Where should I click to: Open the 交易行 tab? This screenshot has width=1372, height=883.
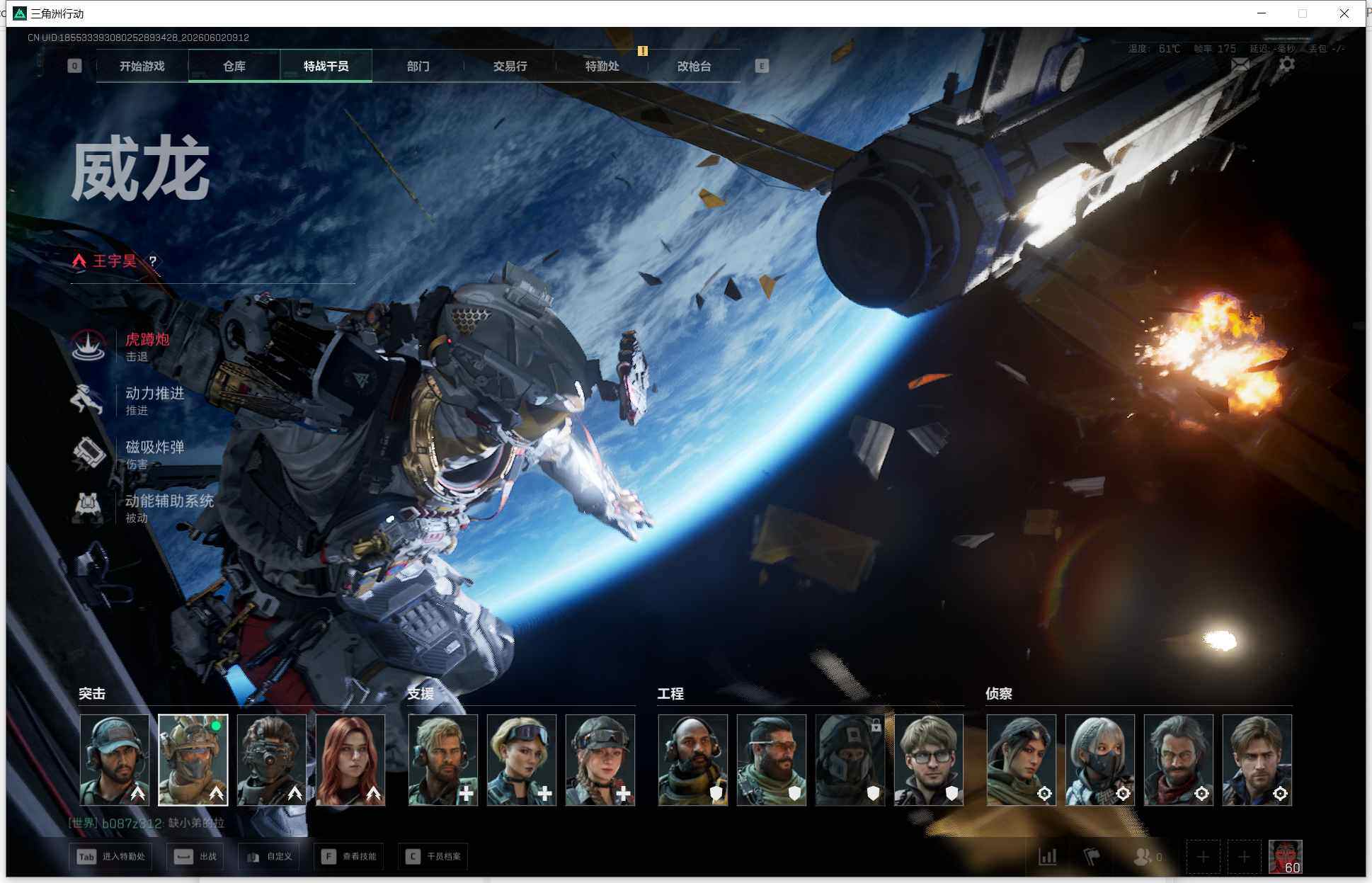pyautogui.click(x=510, y=66)
